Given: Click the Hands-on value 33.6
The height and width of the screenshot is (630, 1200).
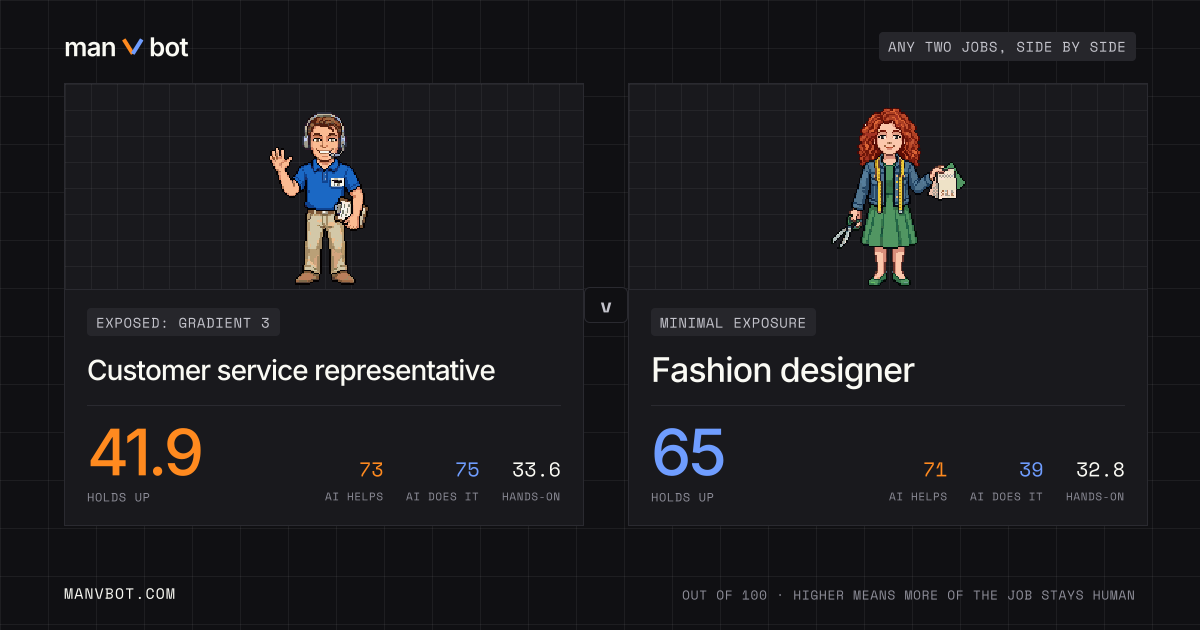Looking at the screenshot, I should pos(536,470).
